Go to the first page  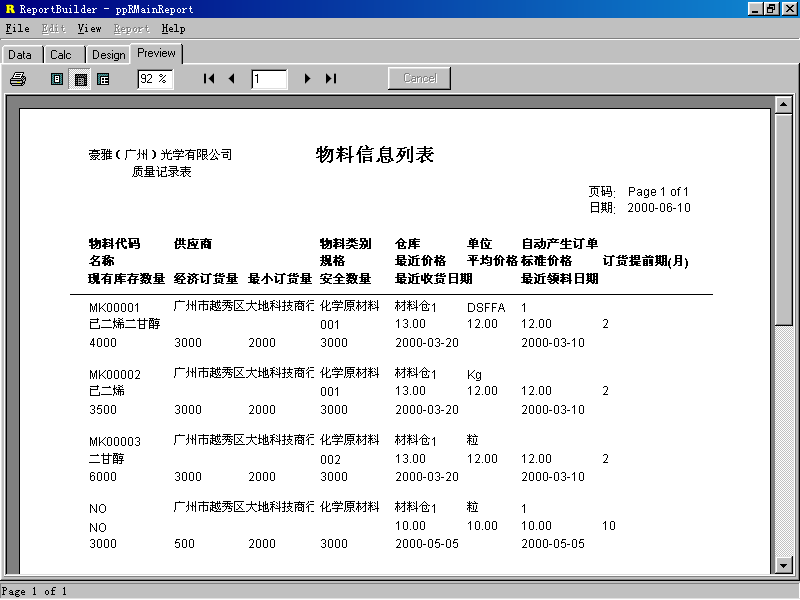(209, 79)
